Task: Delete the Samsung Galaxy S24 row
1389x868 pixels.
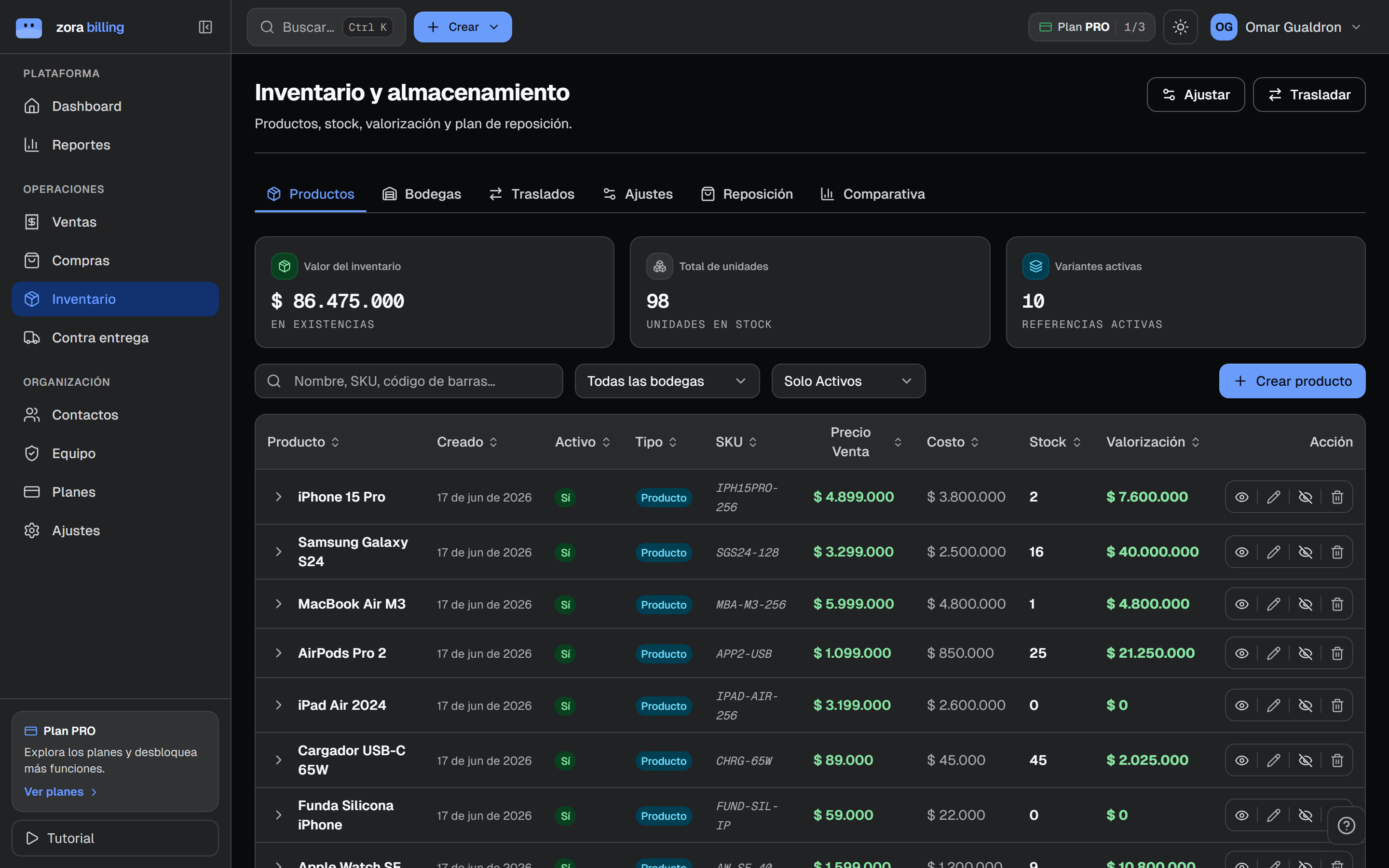Action: [1337, 552]
